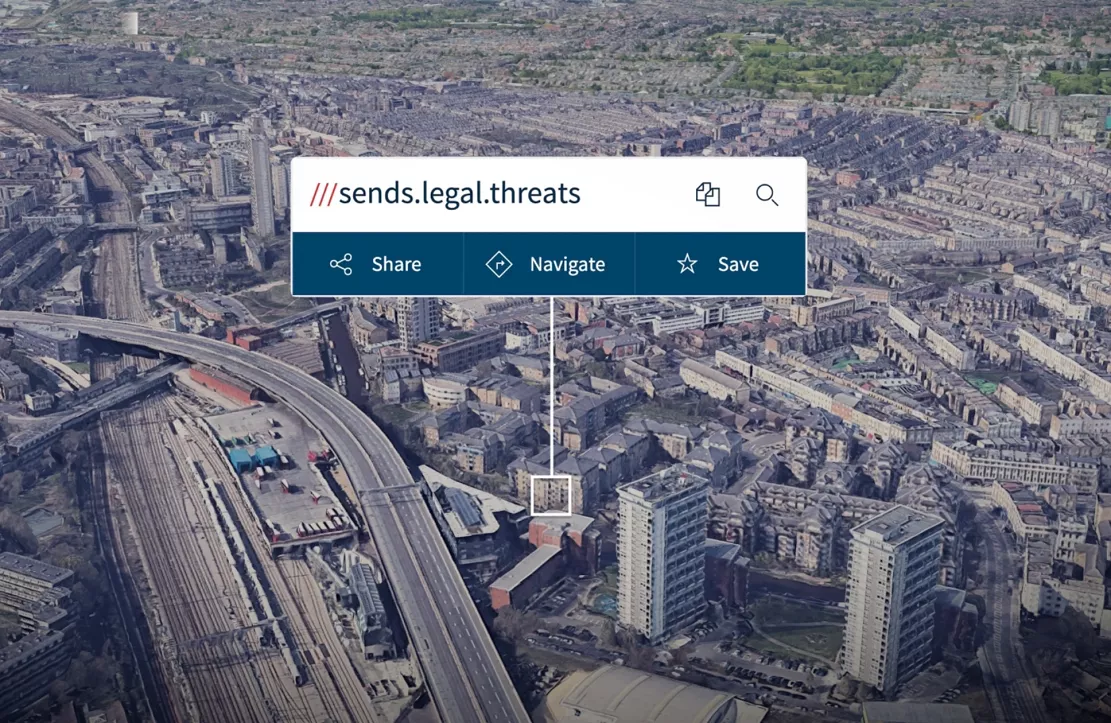
Task: Click the Share button
Action: point(378,264)
